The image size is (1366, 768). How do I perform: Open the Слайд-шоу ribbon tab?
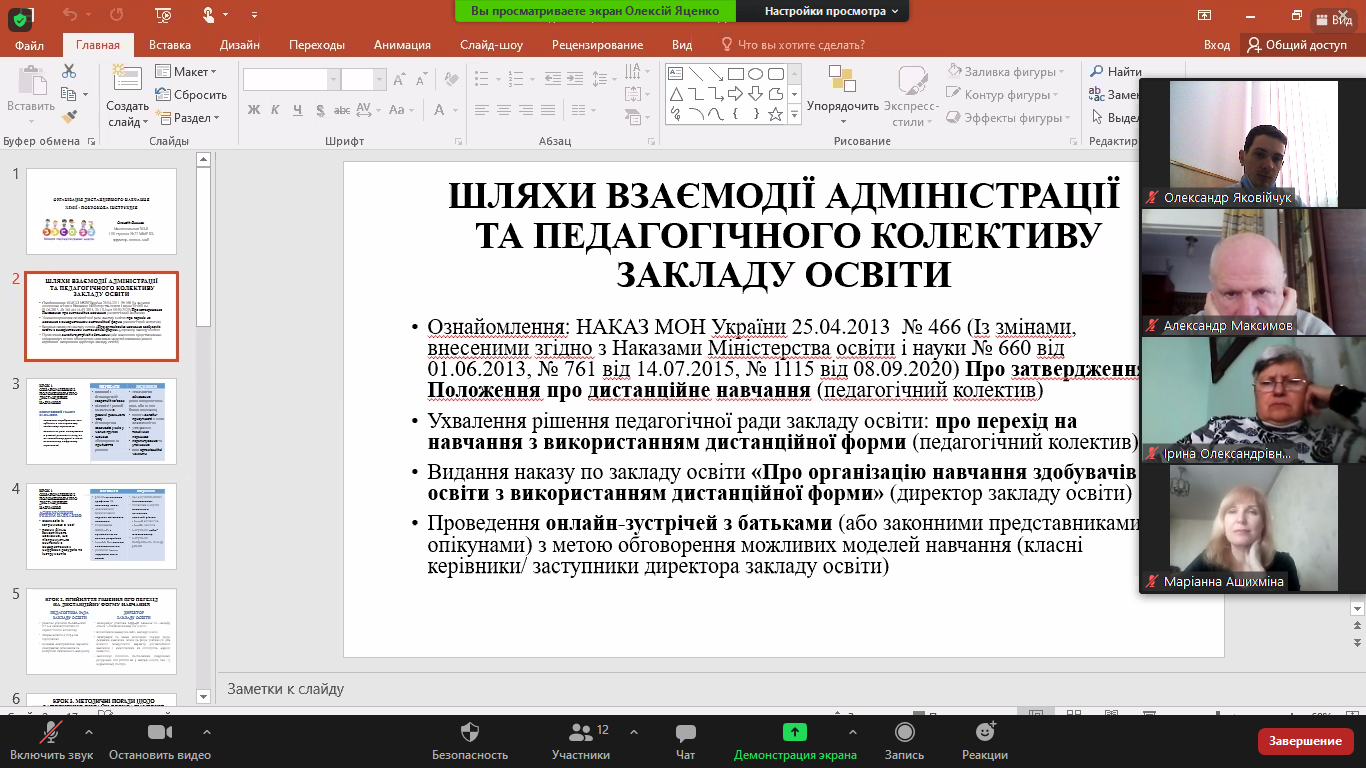[x=491, y=45]
